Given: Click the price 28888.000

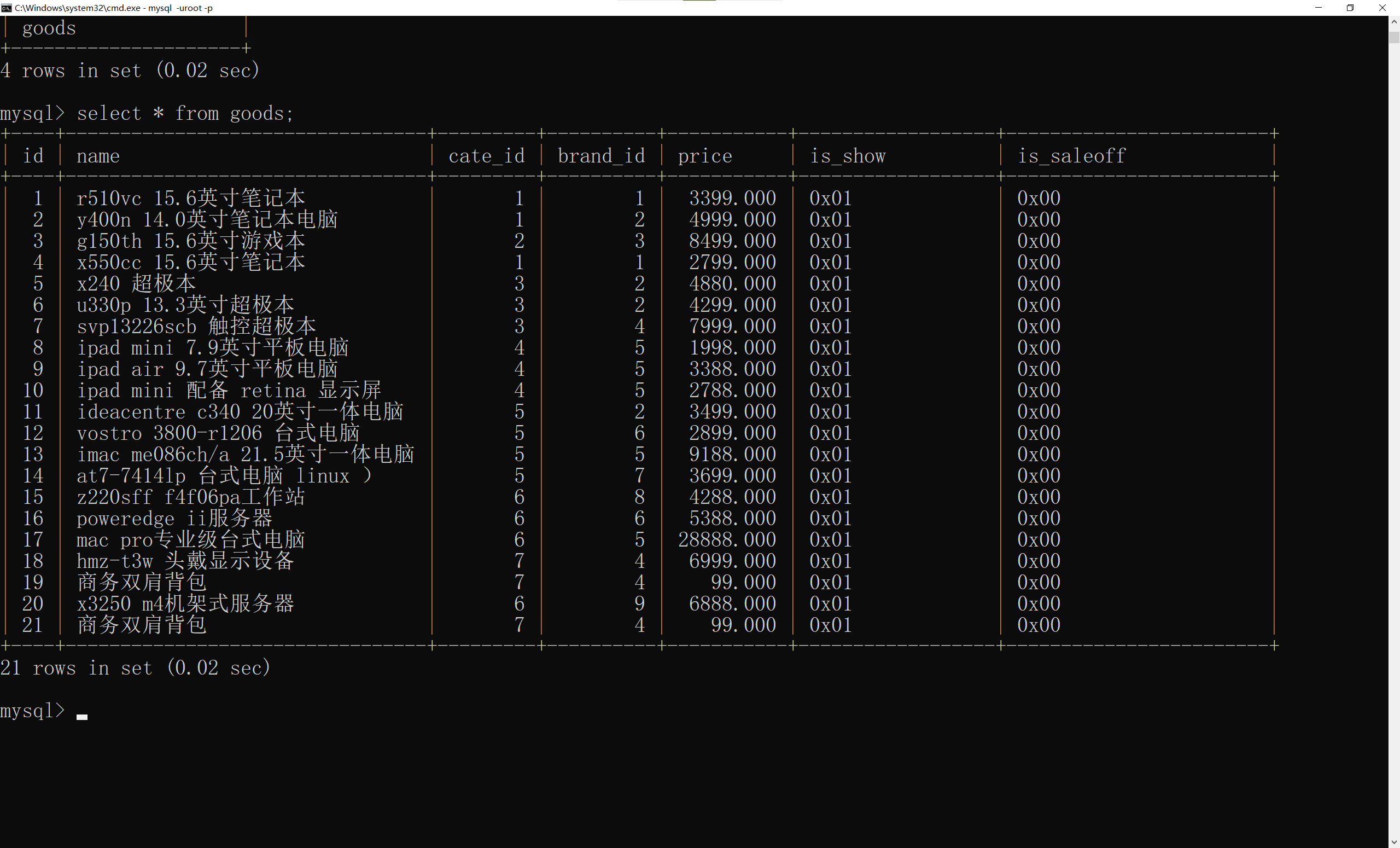Looking at the screenshot, I should (x=727, y=539).
